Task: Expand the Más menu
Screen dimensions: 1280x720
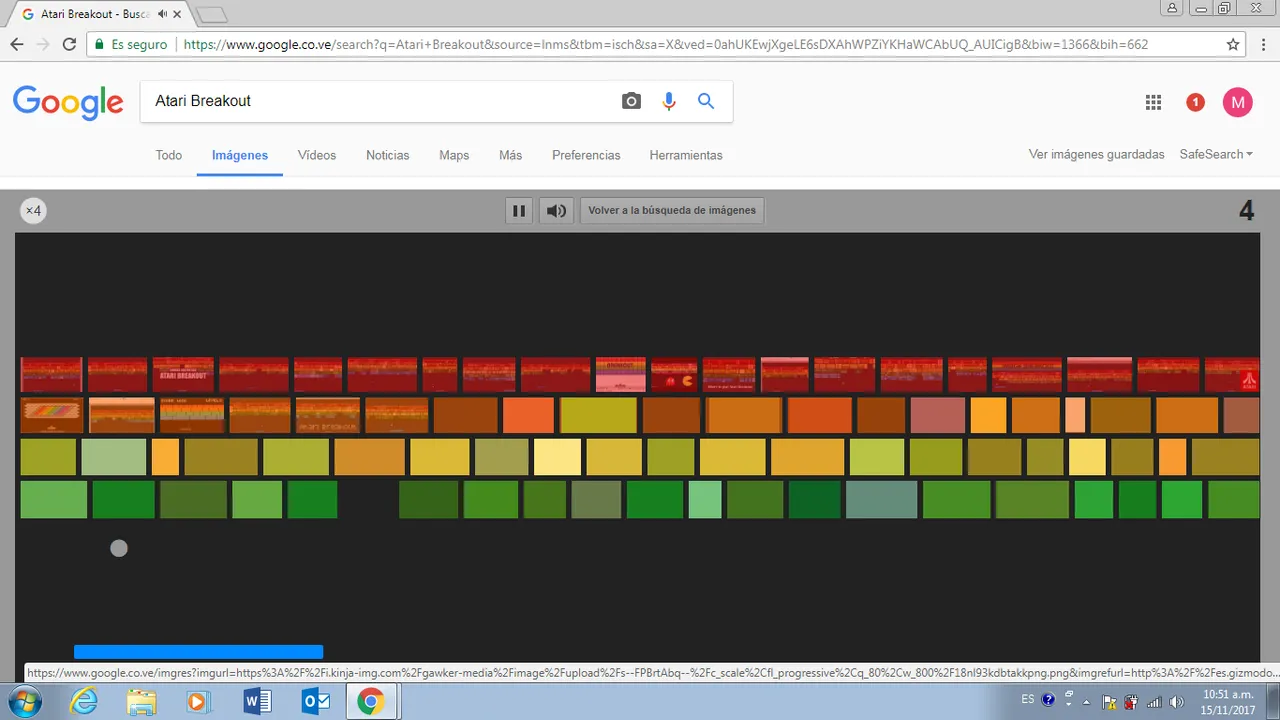Action: click(x=511, y=155)
